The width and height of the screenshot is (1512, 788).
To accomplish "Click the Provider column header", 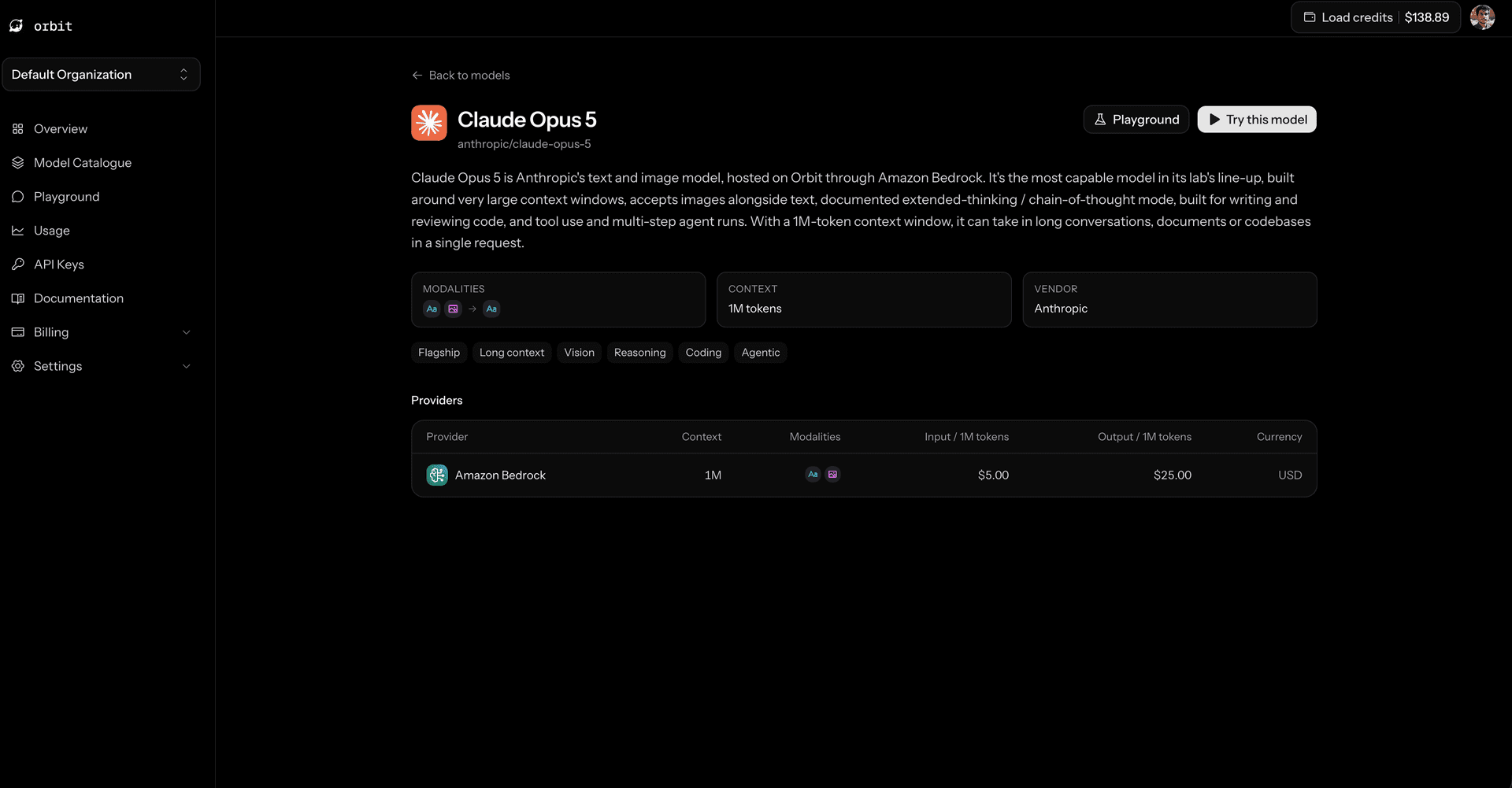I will tap(447, 437).
